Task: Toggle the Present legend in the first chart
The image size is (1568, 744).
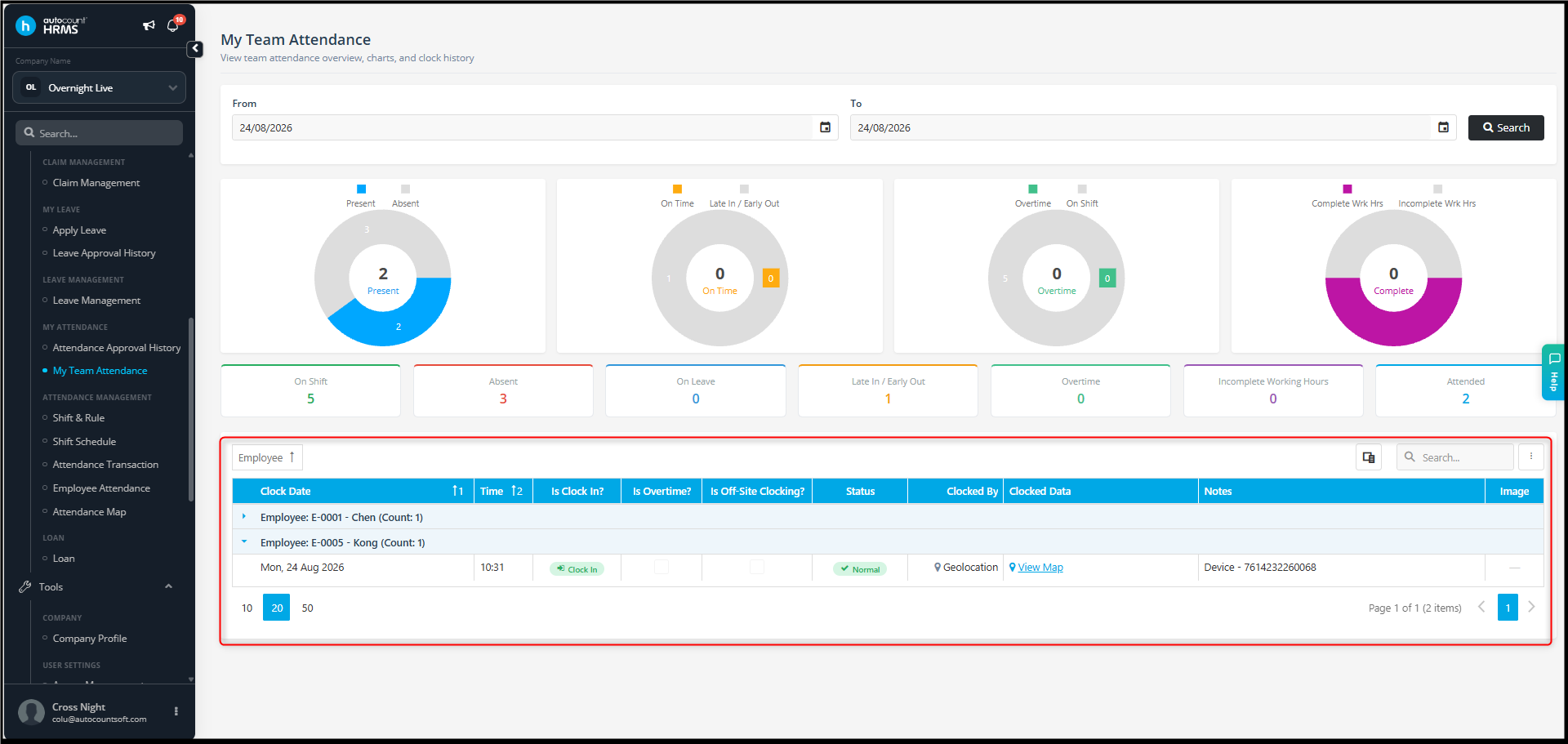Action: [361, 196]
